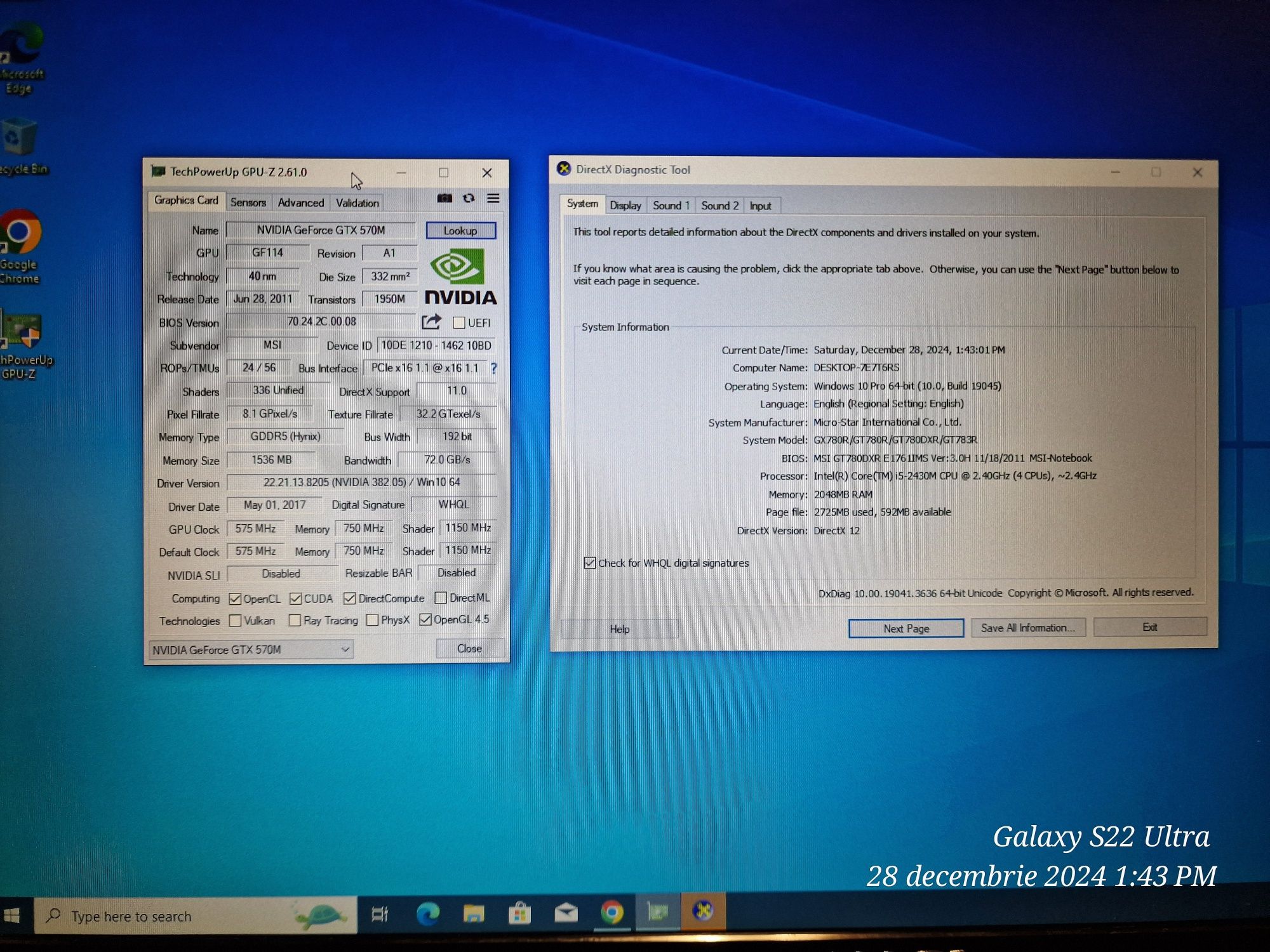Click the Computer Name DESKTOP-7E7T6RS text

[856, 367]
